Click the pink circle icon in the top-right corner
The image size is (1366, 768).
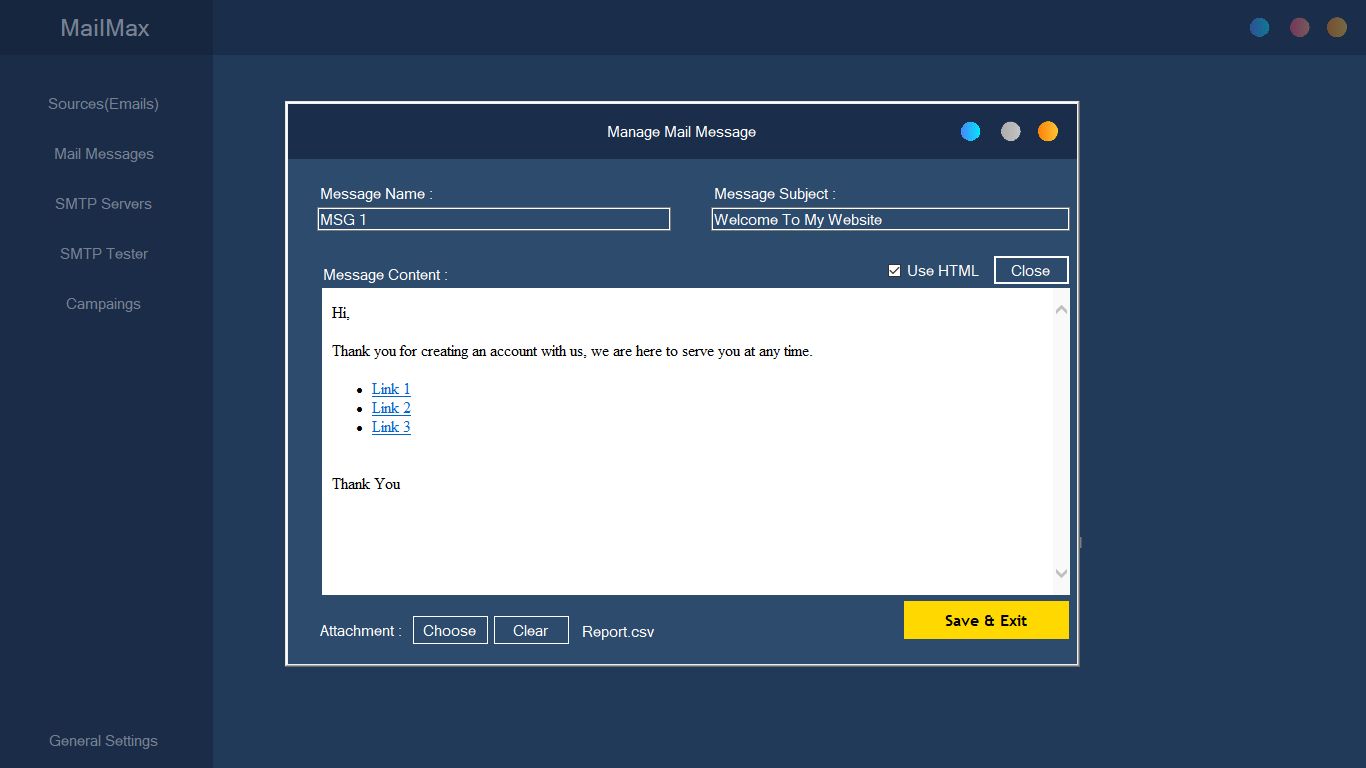click(x=1299, y=27)
